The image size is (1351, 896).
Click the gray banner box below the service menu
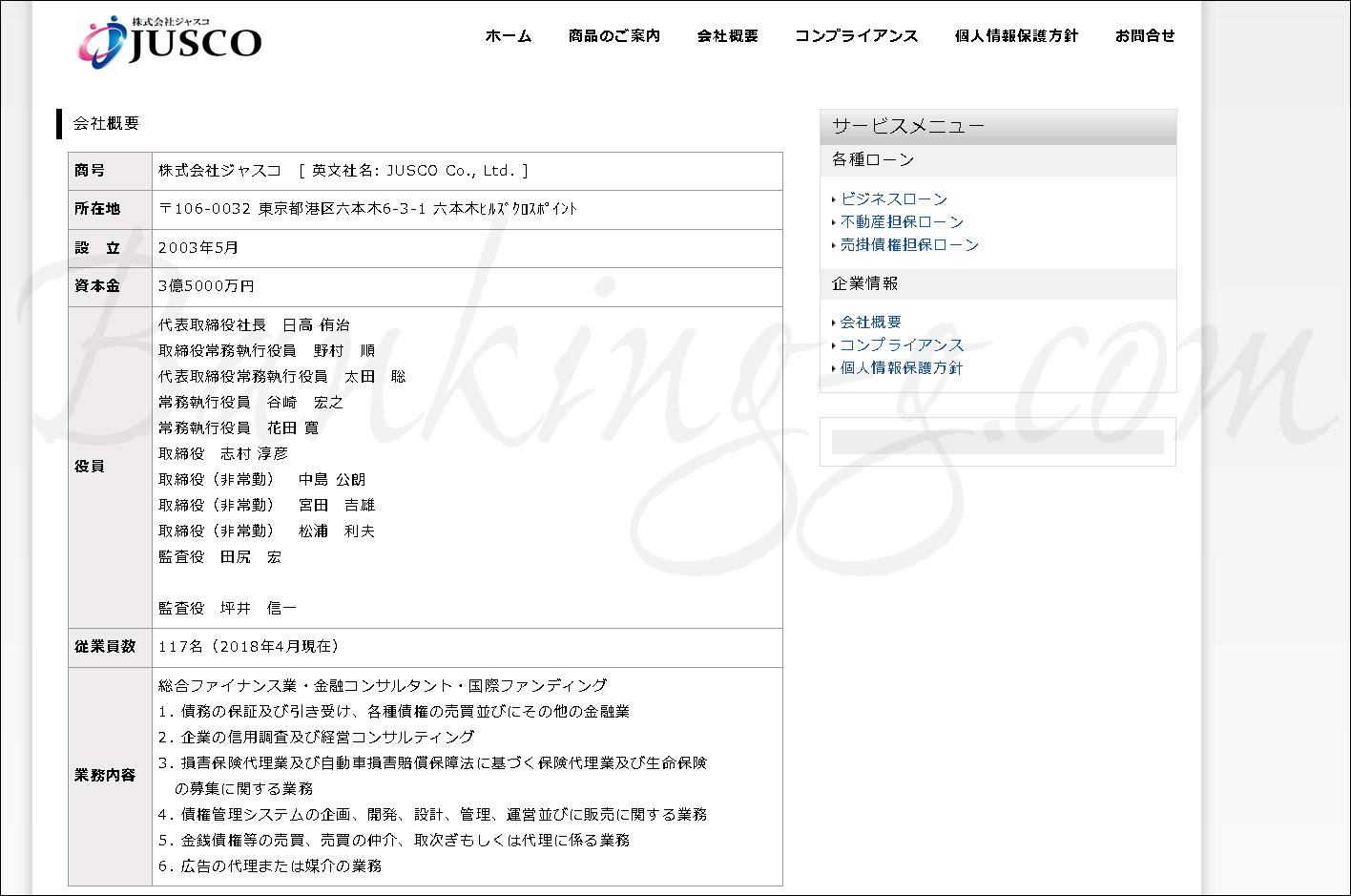coord(997,442)
